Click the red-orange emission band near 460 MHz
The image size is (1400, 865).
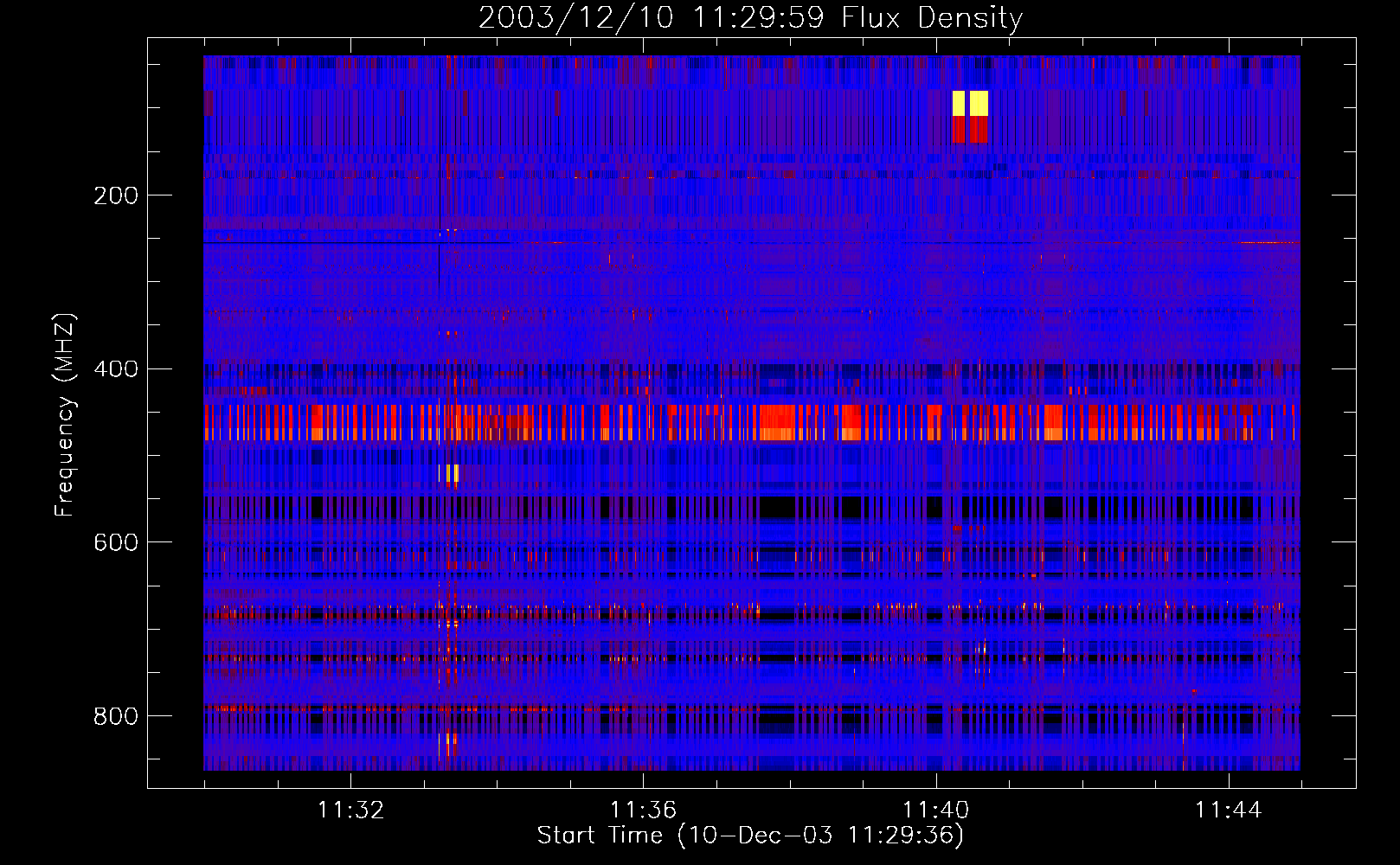pyautogui.click(x=751, y=422)
